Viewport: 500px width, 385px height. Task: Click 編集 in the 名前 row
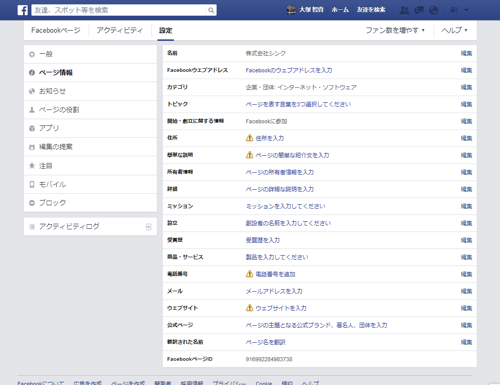tap(466, 53)
